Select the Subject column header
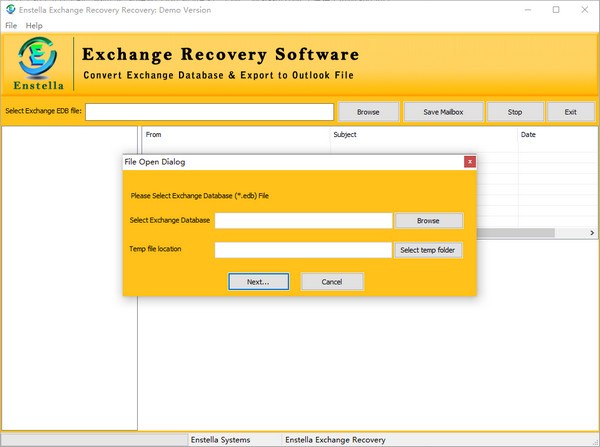Image resolution: width=600 pixels, height=447 pixels. [x=423, y=134]
